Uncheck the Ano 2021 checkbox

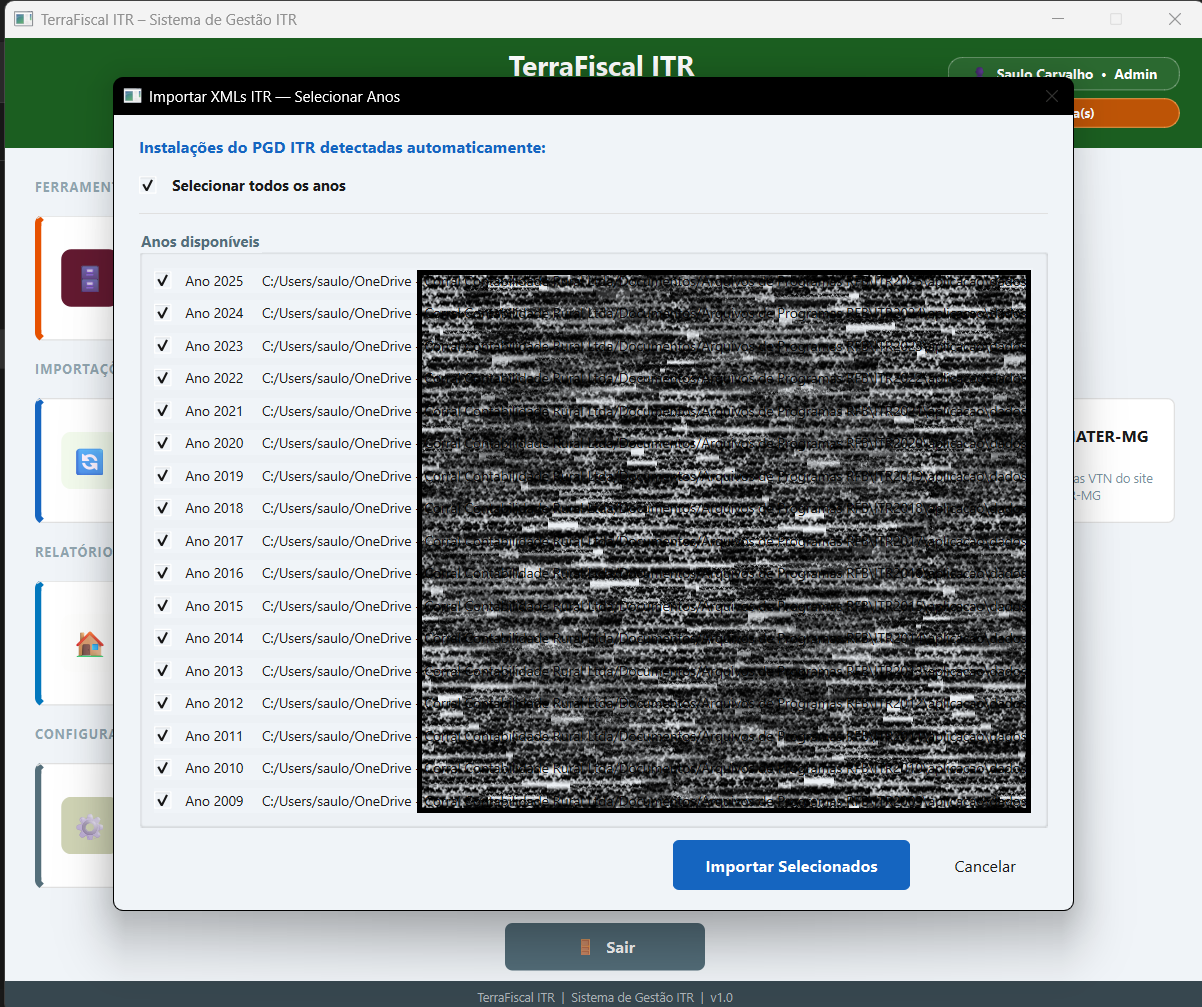click(x=163, y=411)
